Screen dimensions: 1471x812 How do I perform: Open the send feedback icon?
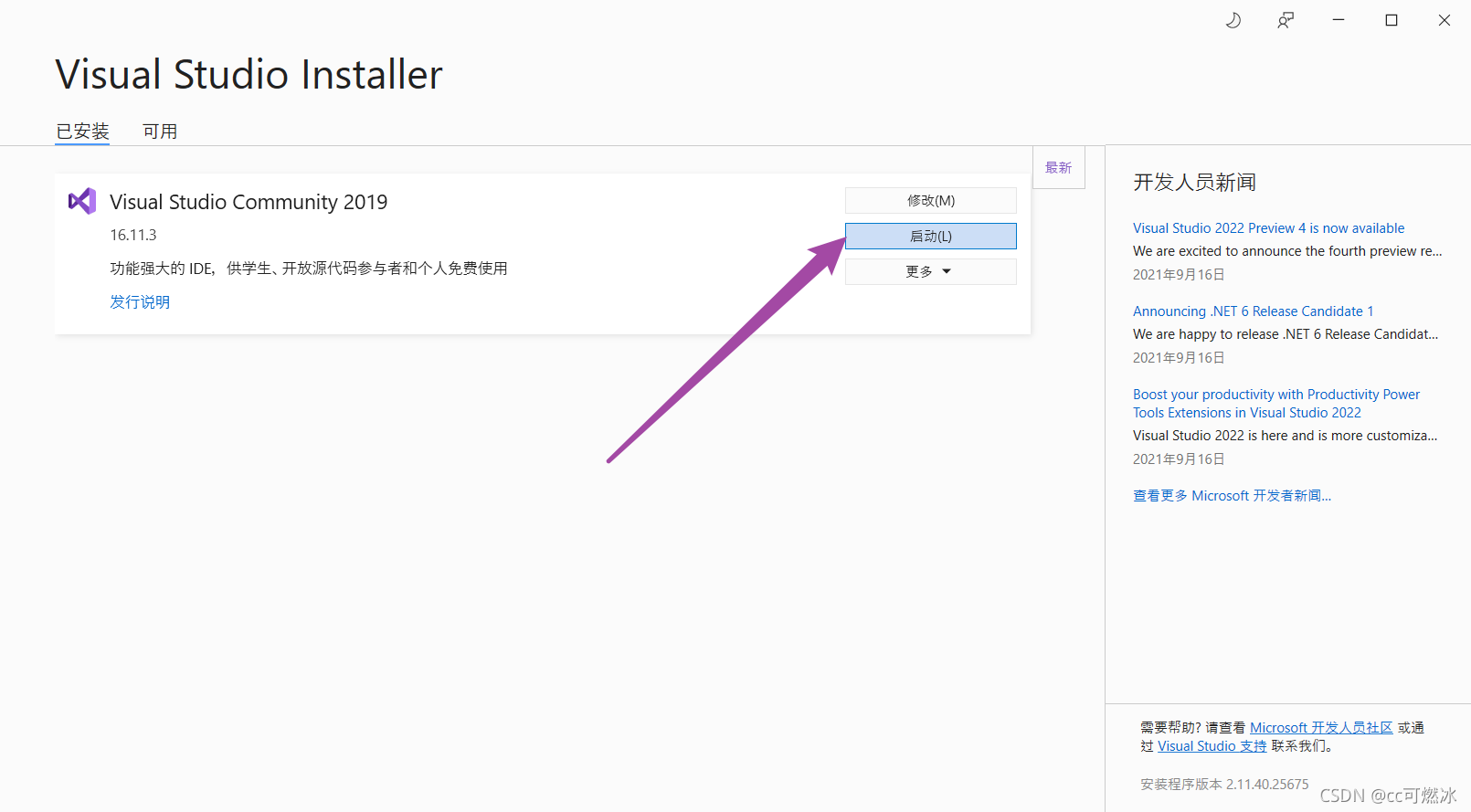1286,20
